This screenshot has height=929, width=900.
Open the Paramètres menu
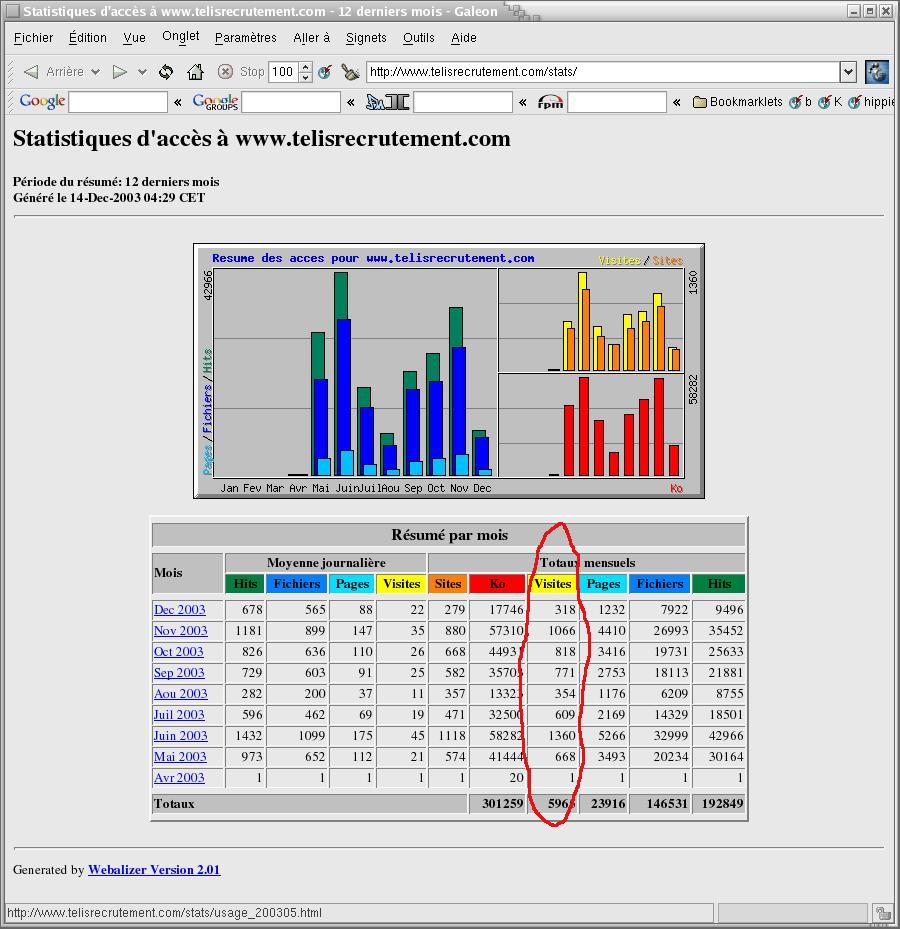click(x=245, y=38)
